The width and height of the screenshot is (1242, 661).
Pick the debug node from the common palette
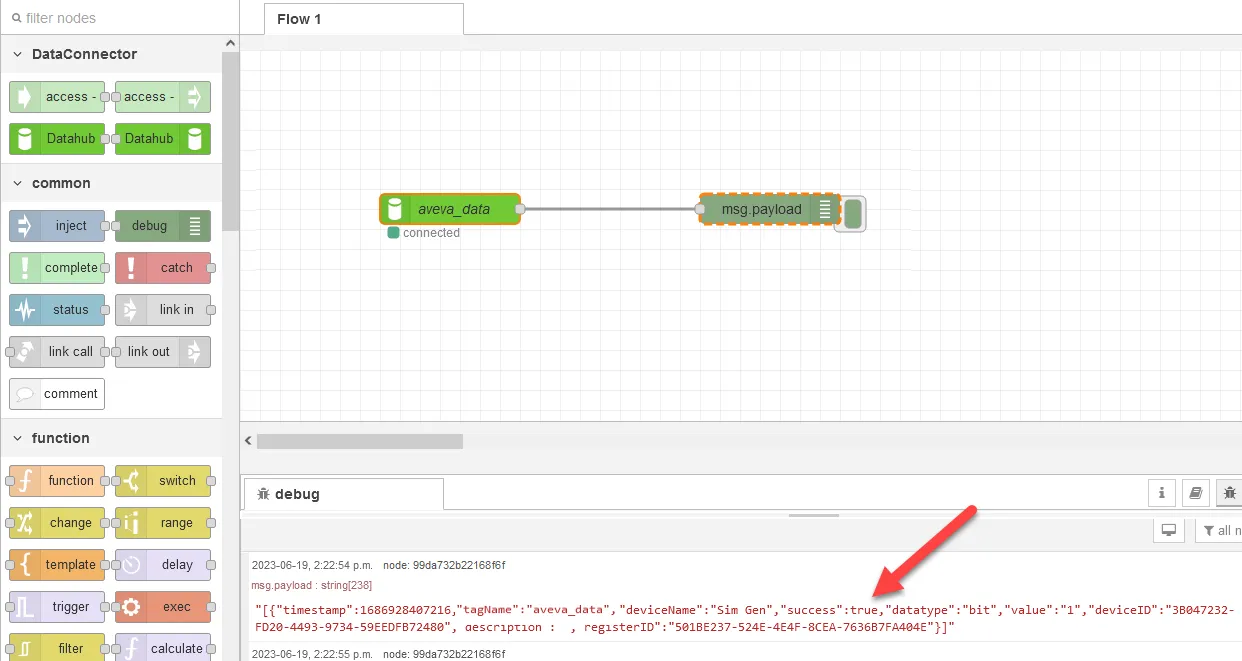click(163, 226)
